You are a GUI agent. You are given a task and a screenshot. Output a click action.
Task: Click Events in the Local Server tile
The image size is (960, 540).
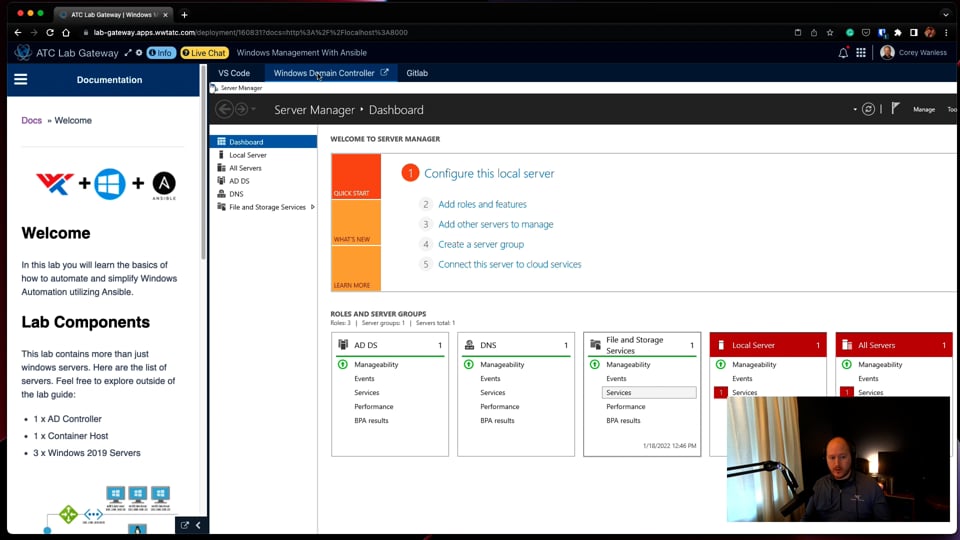click(742, 378)
